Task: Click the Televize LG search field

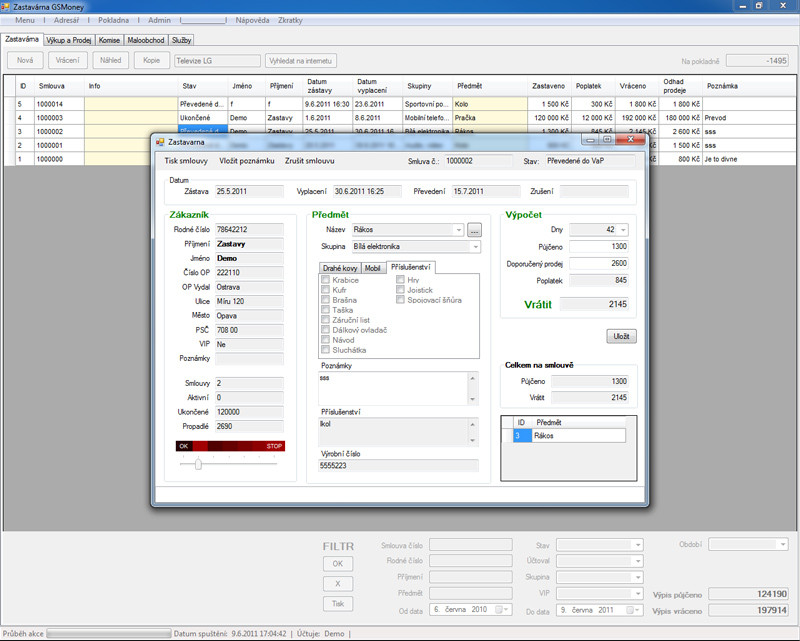Action: [x=217, y=61]
